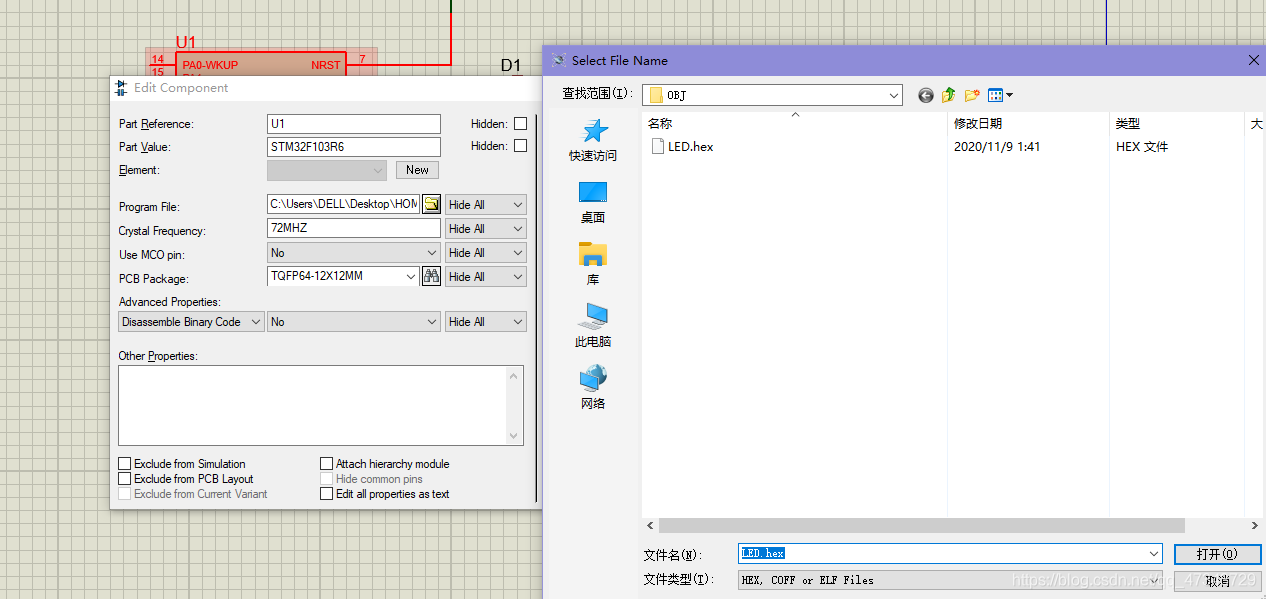Open the Hide All dropdown for Use MCO pin
The width and height of the screenshot is (1266, 599).
pyautogui.click(x=485, y=252)
